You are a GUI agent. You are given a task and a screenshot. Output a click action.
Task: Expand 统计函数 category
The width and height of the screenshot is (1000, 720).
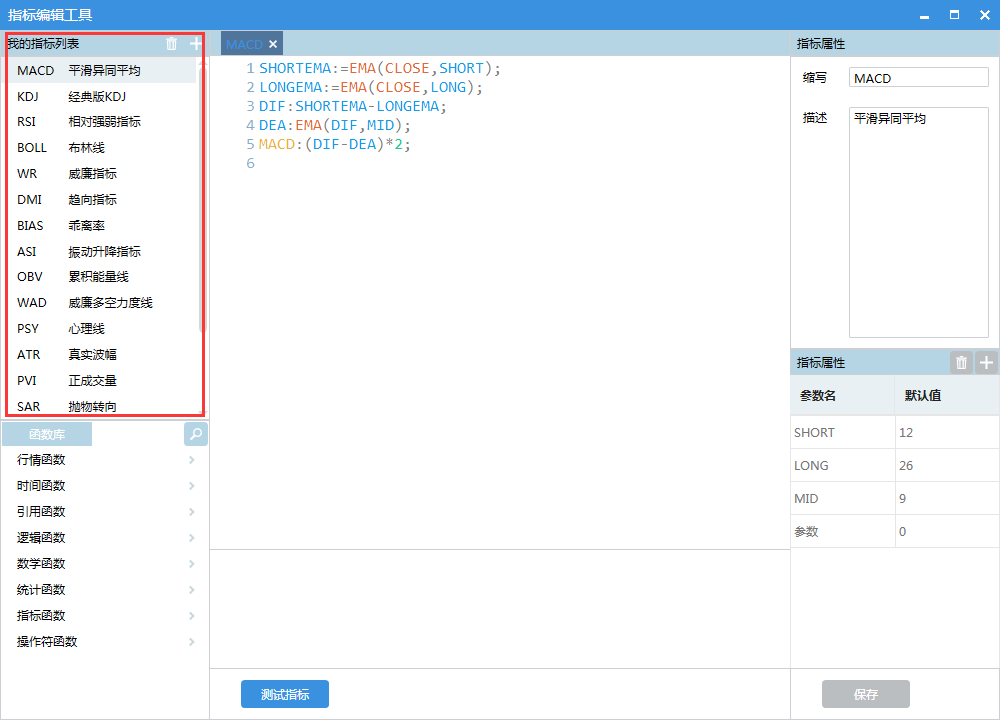point(105,590)
